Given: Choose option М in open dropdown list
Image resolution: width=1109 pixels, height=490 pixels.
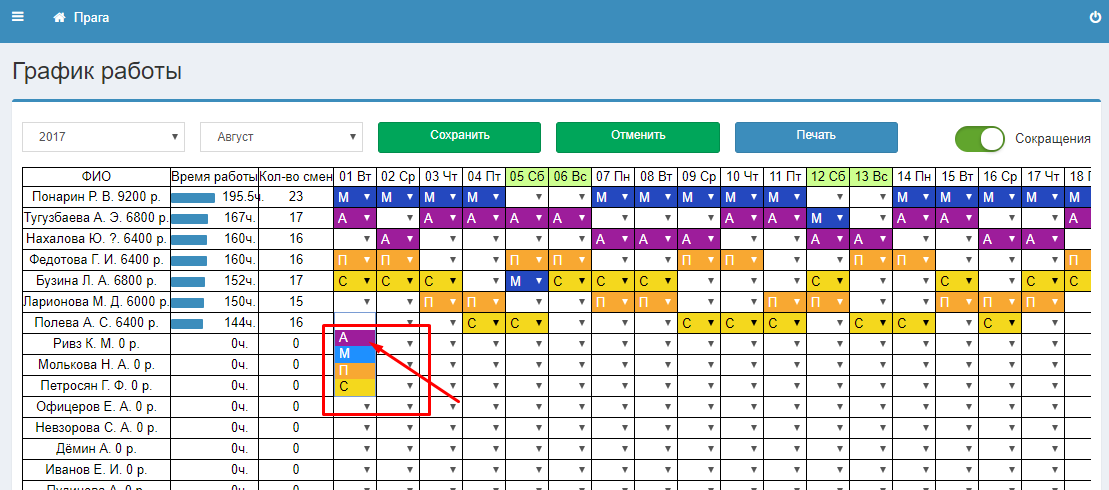Looking at the screenshot, I should coord(354,354).
